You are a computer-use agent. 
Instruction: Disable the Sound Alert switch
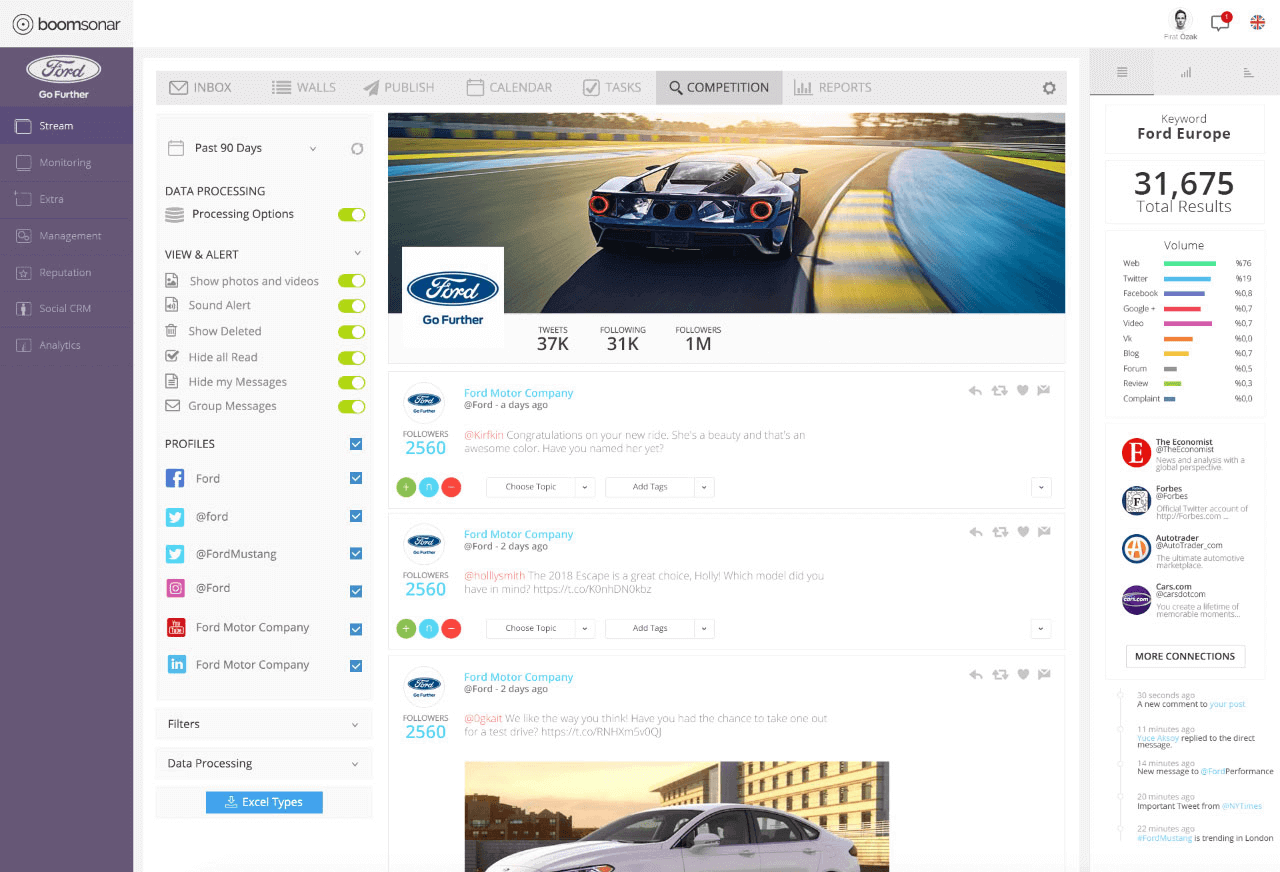pos(351,306)
